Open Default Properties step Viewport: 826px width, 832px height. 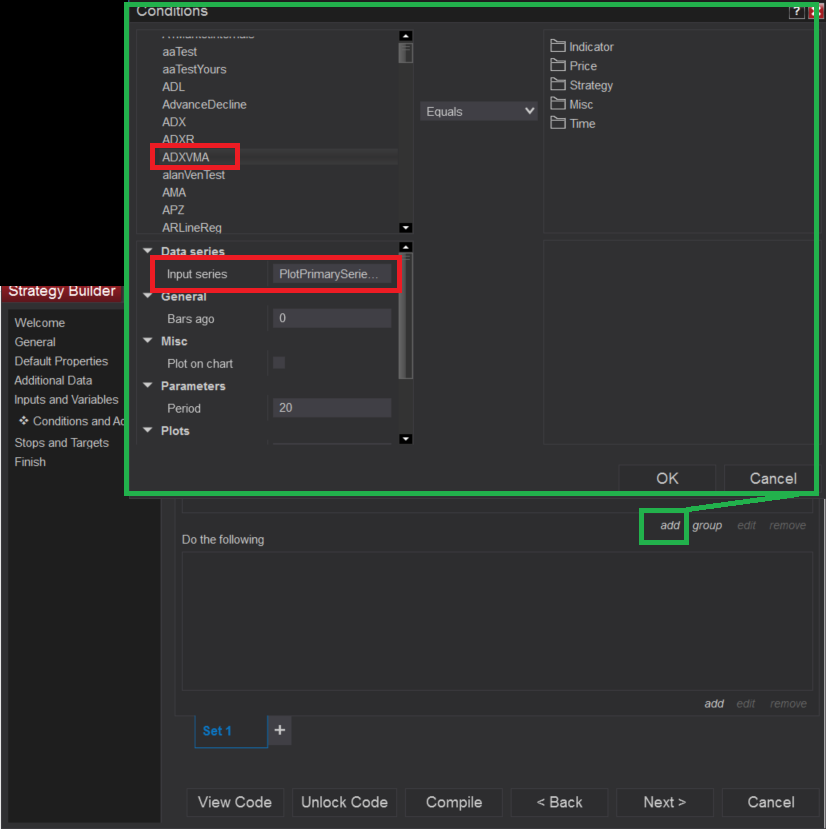pyautogui.click(x=61, y=361)
